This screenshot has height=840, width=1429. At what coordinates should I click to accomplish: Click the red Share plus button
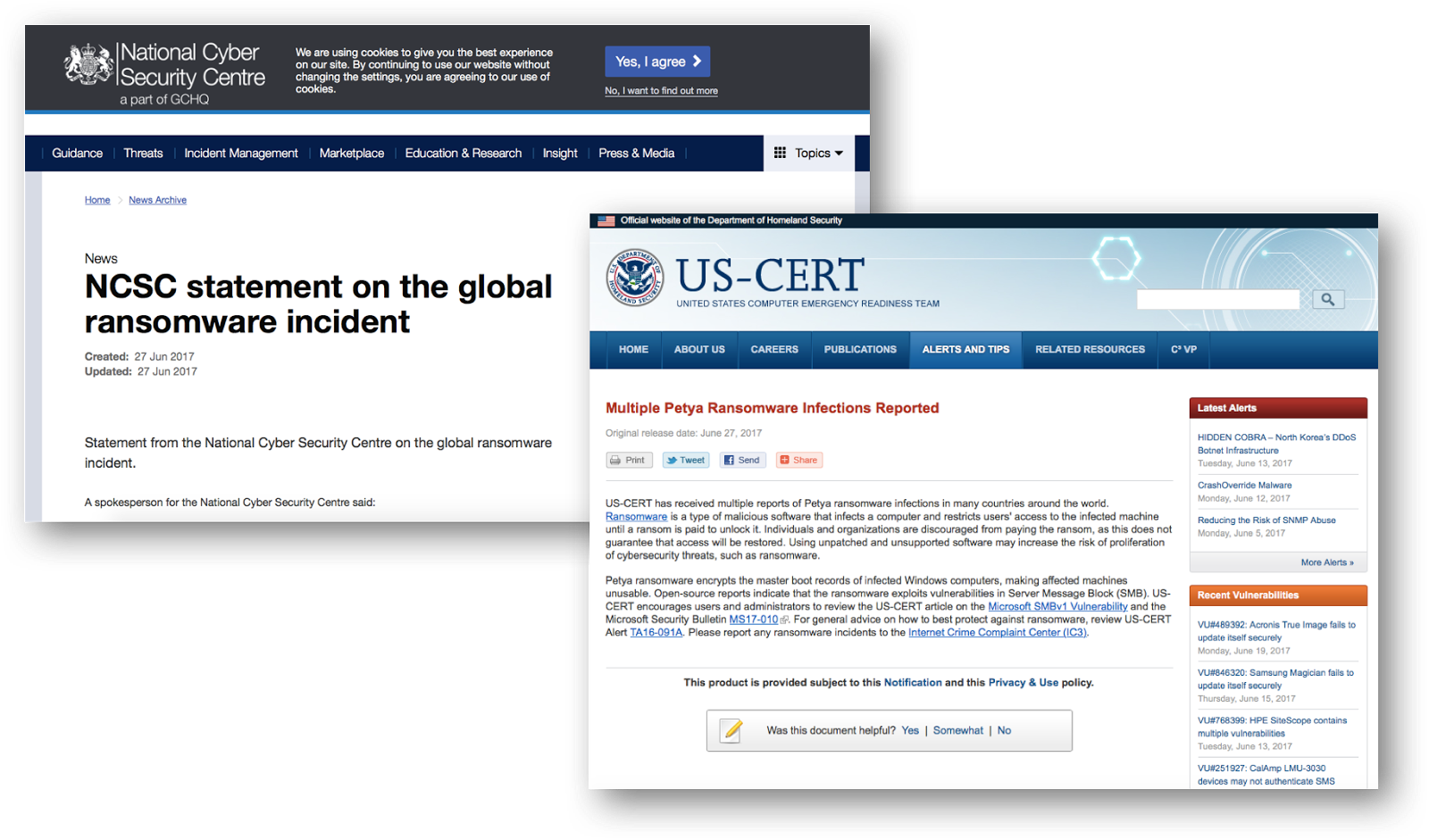(798, 461)
